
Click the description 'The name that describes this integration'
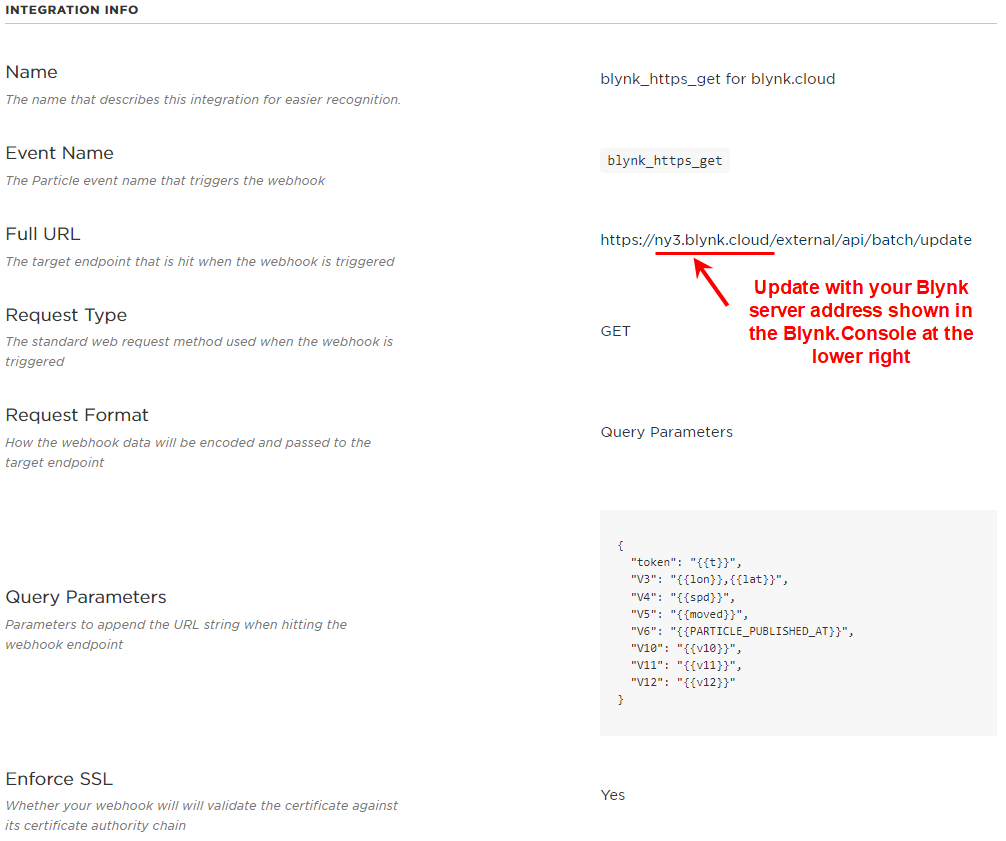pos(203,99)
